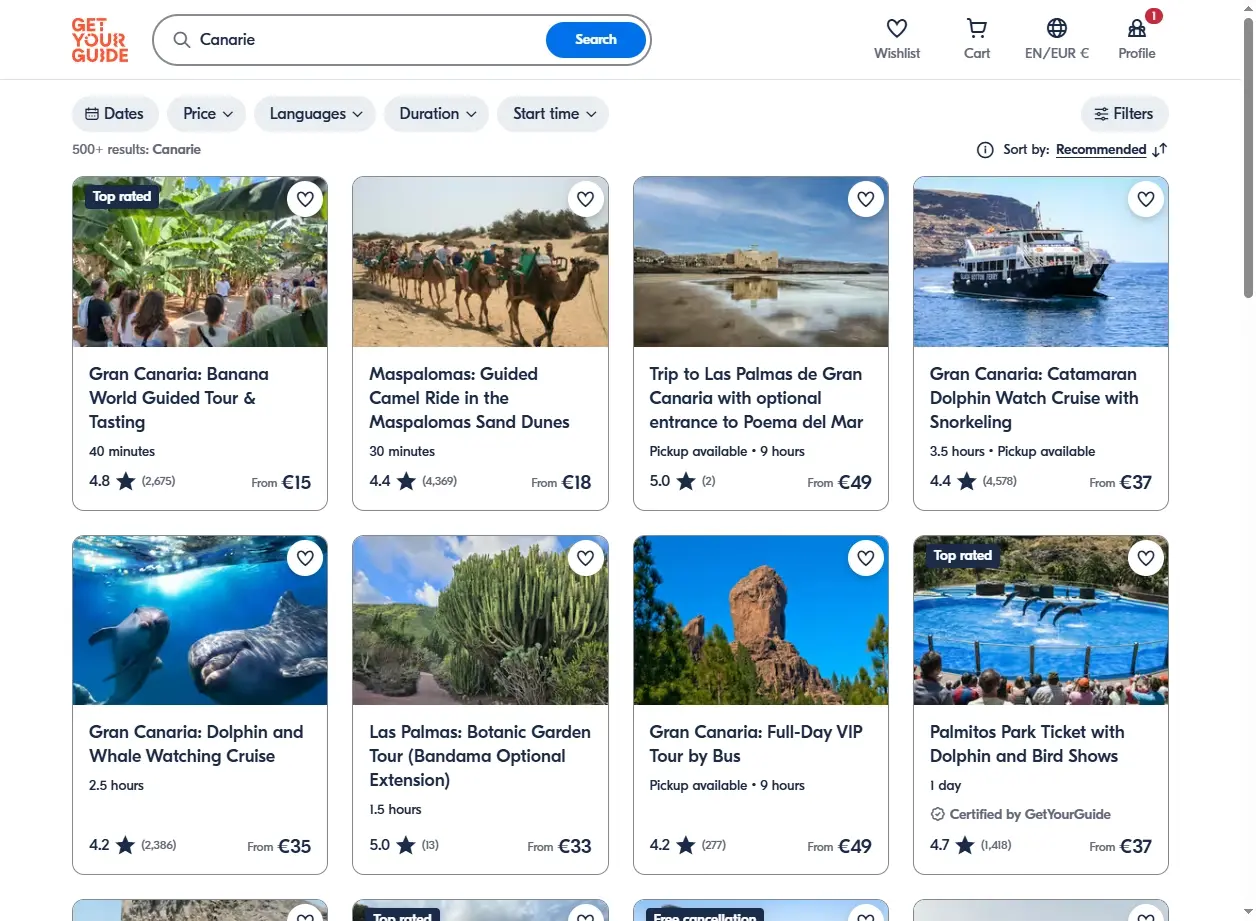Viewport: 1256px width, 921px height.
Task: Click the cactus botanic garden photo
Action: pos(480,621)
